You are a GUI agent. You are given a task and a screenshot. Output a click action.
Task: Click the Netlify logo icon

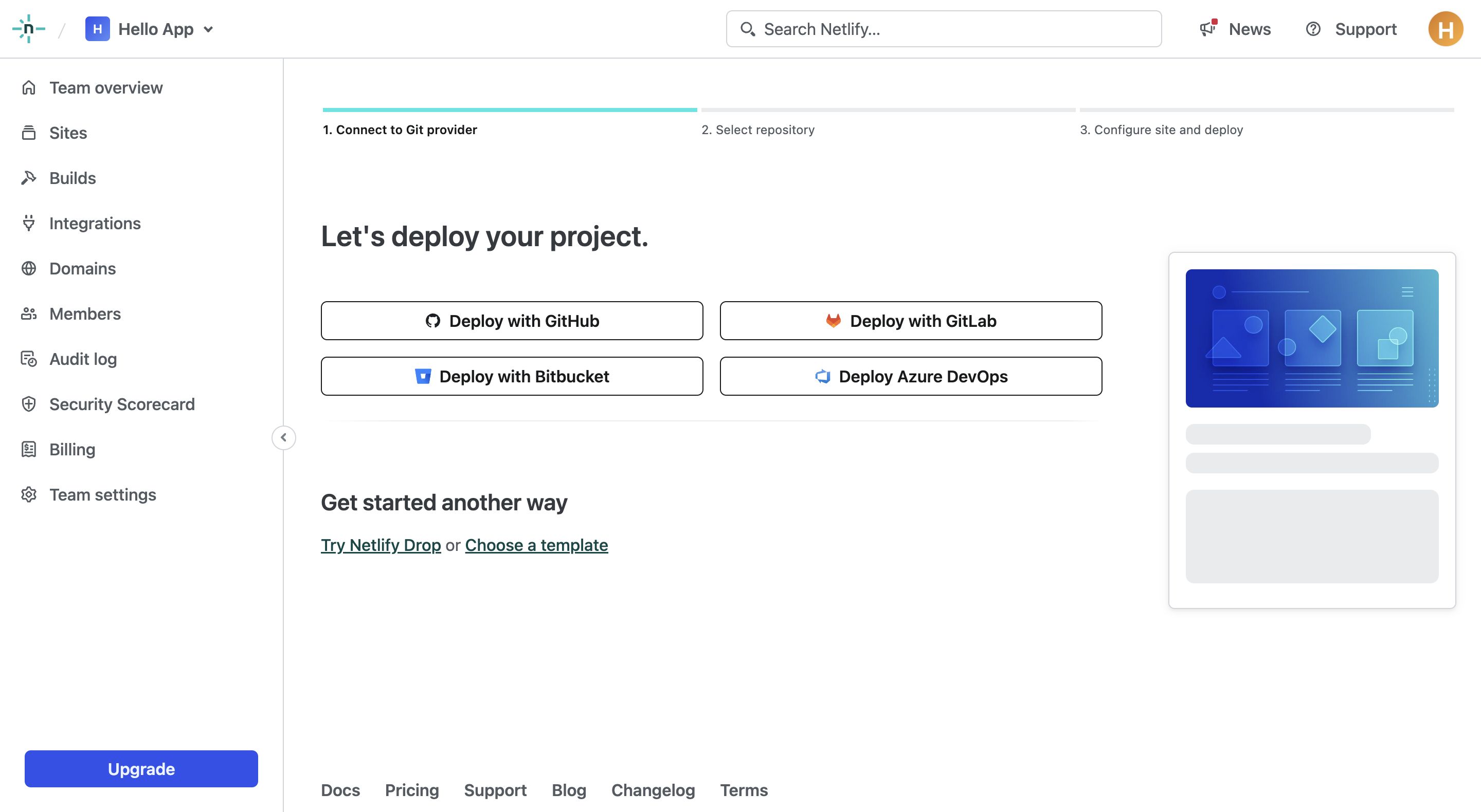(x=29, y=29)
